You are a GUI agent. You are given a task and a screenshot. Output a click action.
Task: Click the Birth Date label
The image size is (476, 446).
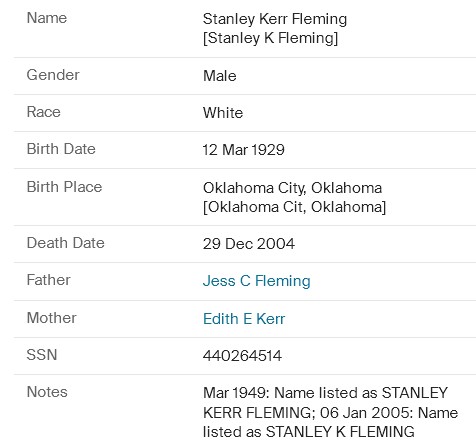coord(61,149)
